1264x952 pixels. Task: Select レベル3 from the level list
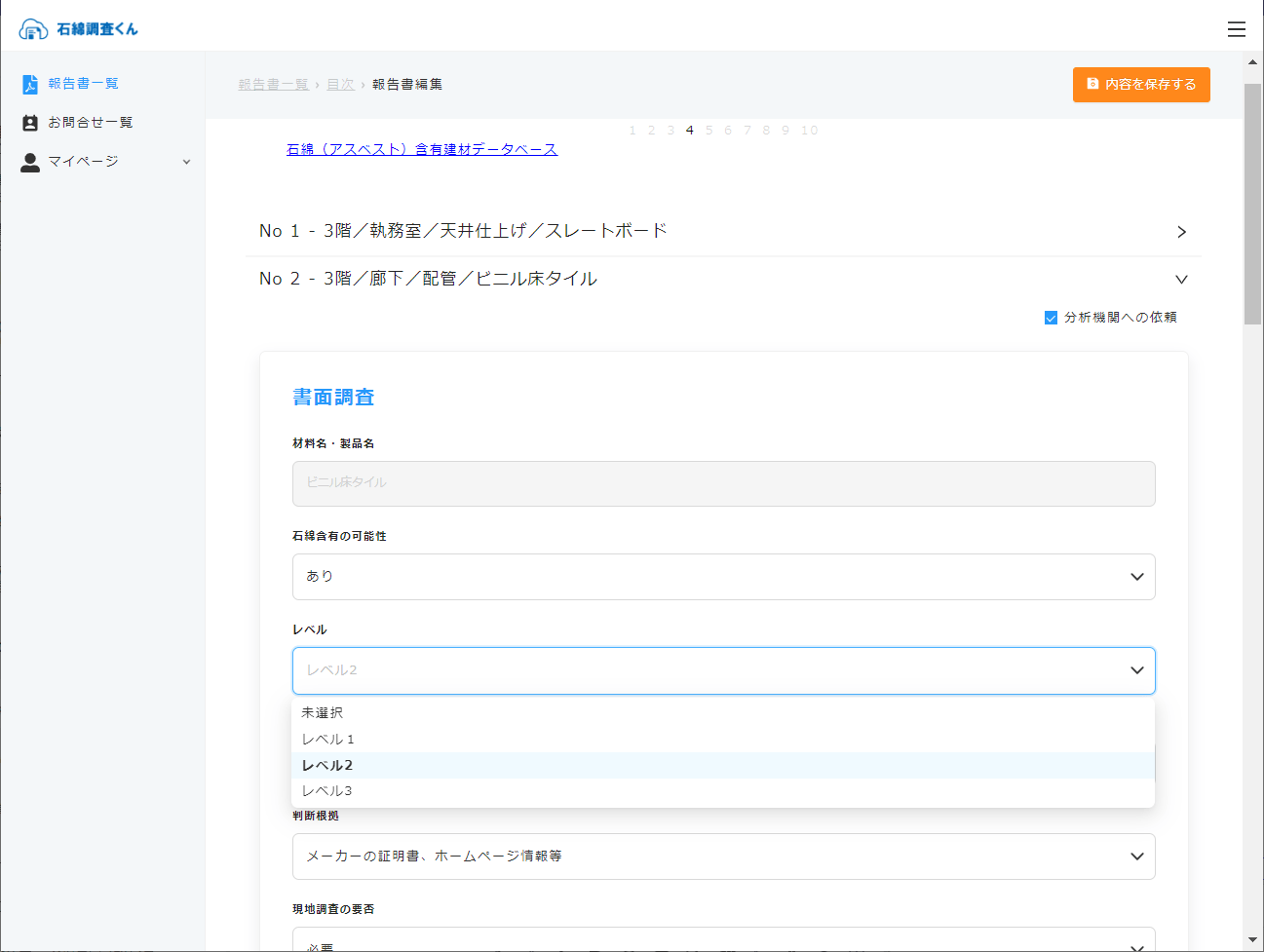[327, 791]
